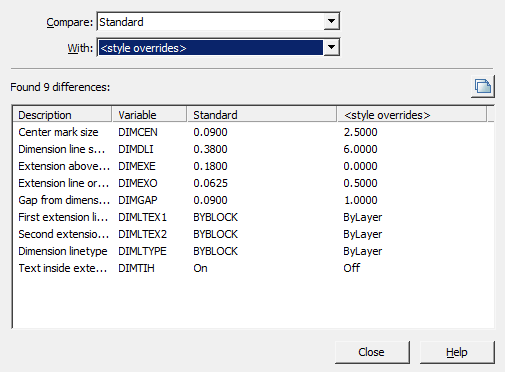Copy differences to clipboard icon
Viewport: 505px width, 372px height.
pyautogui.click(x=483, y=87)
